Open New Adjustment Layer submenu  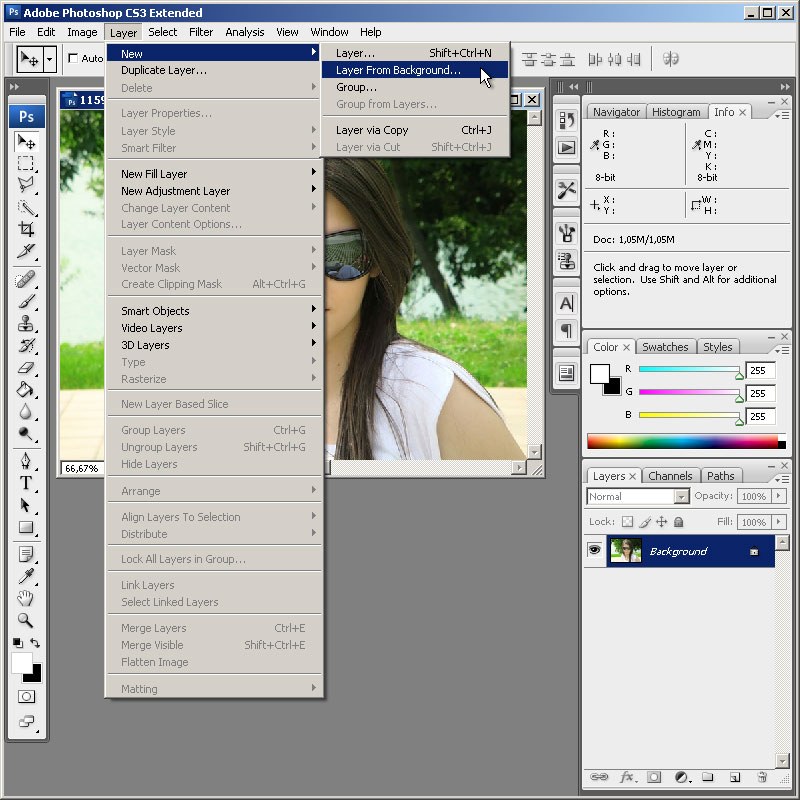tap(215, 191)
